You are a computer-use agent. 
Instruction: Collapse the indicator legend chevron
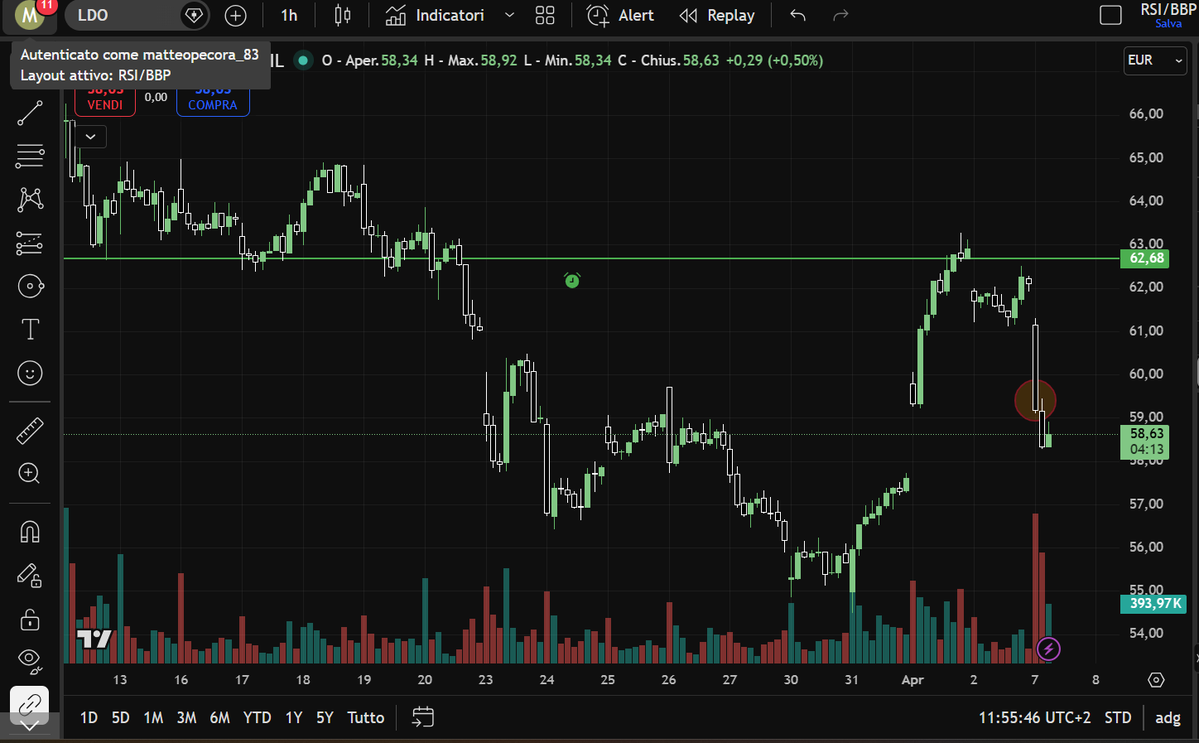(x=90, y=137)
